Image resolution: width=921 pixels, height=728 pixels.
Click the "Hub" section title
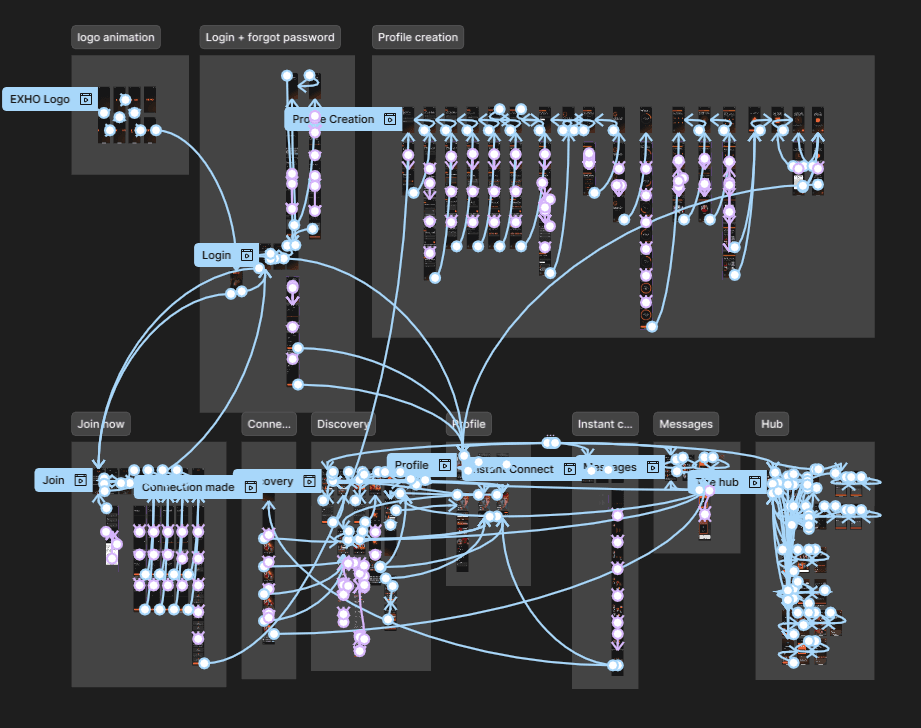(772, 424)
